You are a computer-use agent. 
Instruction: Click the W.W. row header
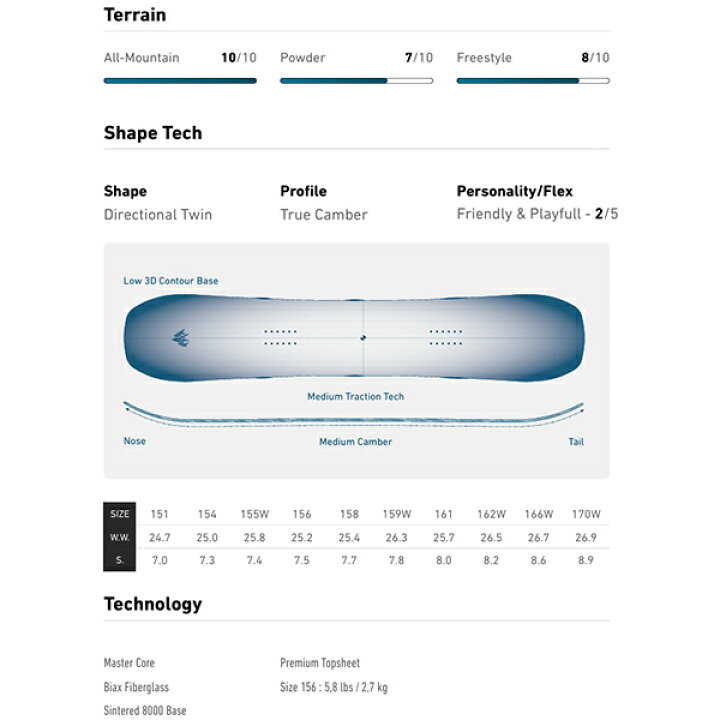119,537
